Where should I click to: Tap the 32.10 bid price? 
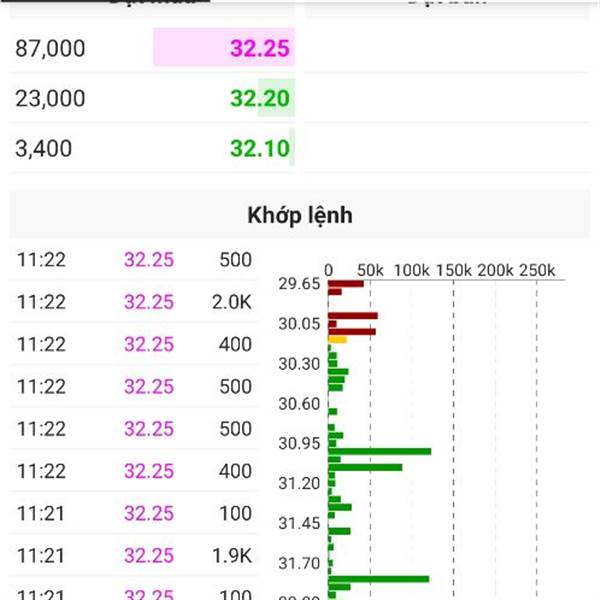(260, 148)
